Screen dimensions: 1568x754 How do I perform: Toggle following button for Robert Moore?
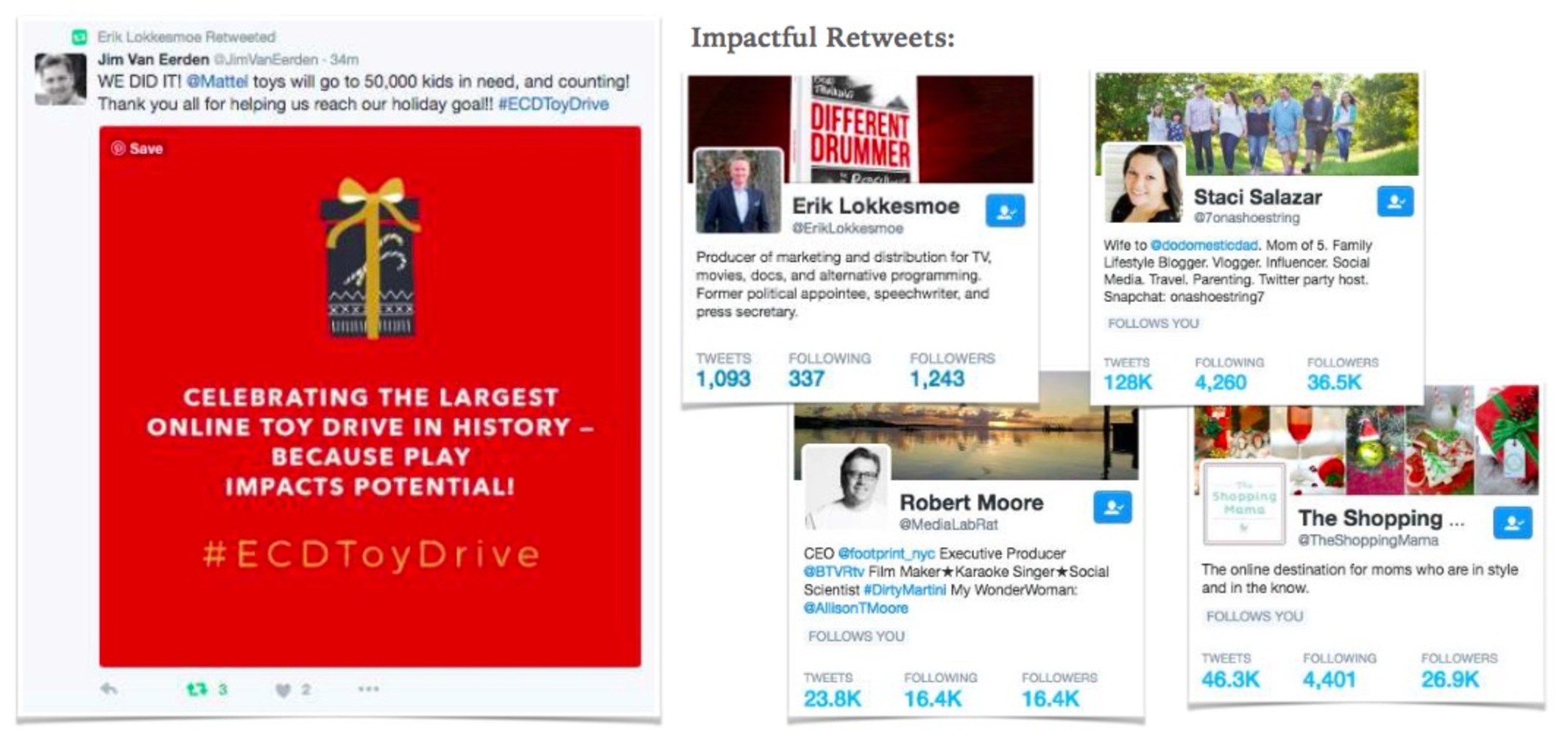1112,507
